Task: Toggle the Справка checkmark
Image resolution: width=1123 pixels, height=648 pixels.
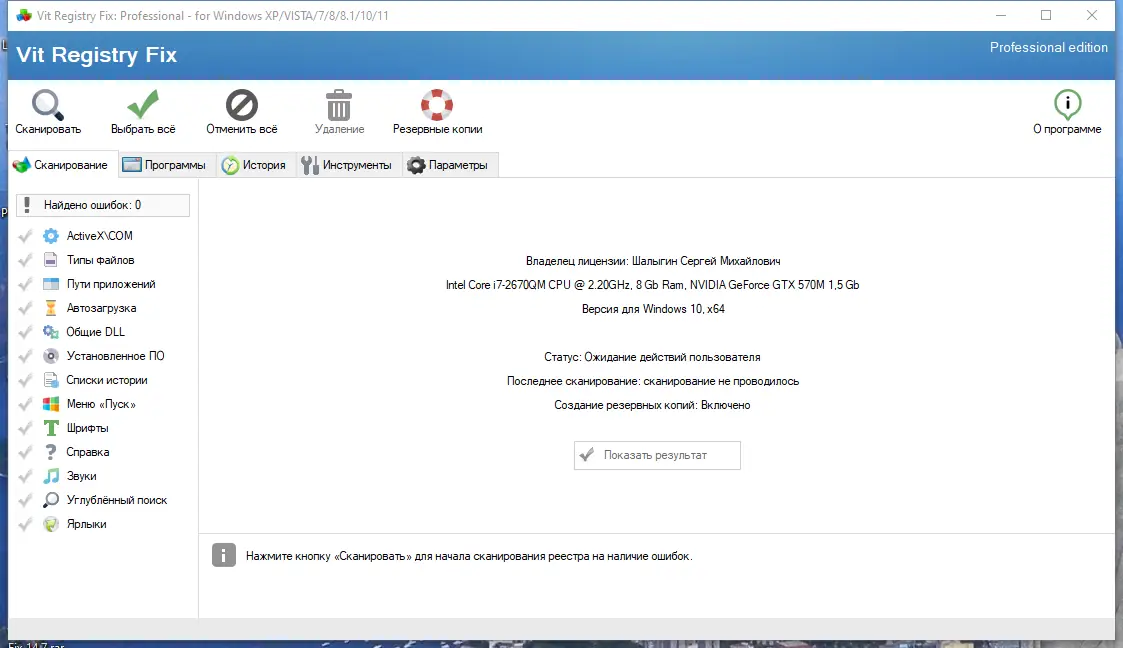Action: tap(25, 452)
